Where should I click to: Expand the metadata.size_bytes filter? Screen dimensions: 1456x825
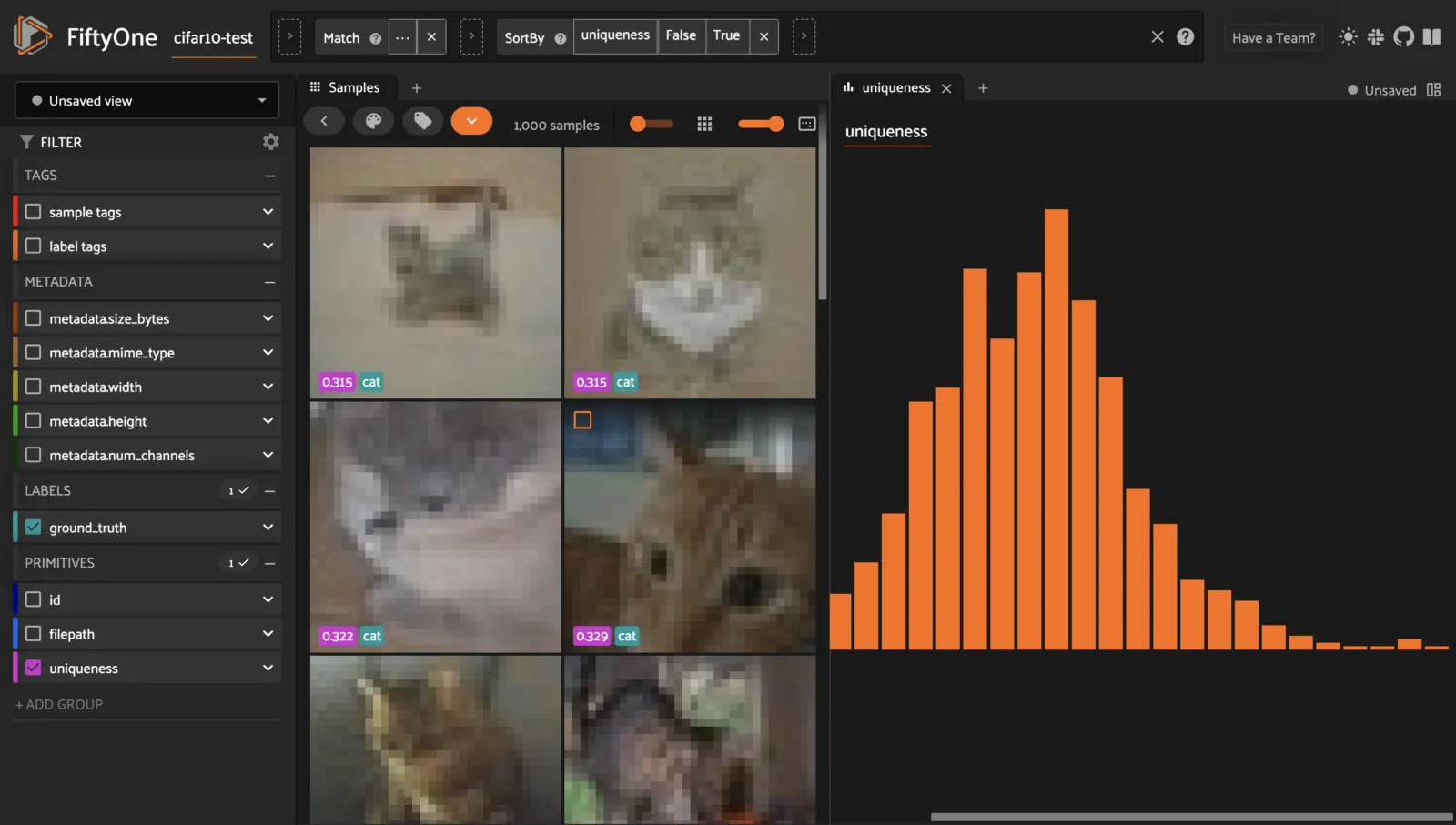(x=268, y=317)
